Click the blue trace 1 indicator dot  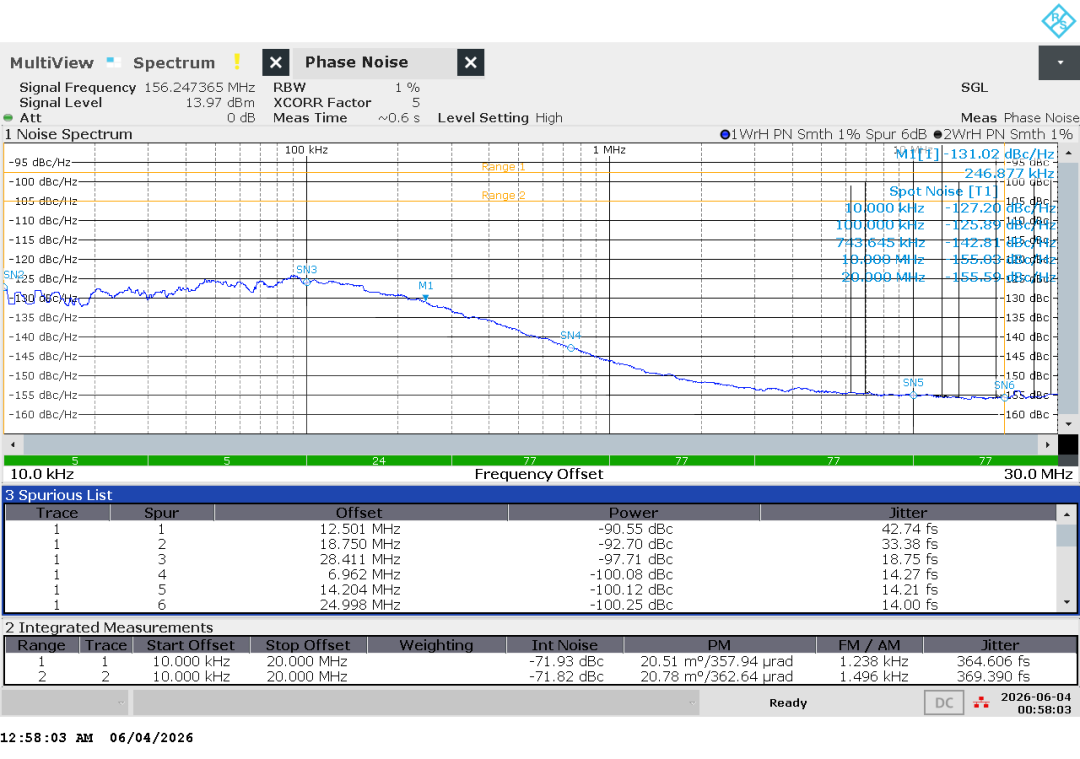[725, 134]
